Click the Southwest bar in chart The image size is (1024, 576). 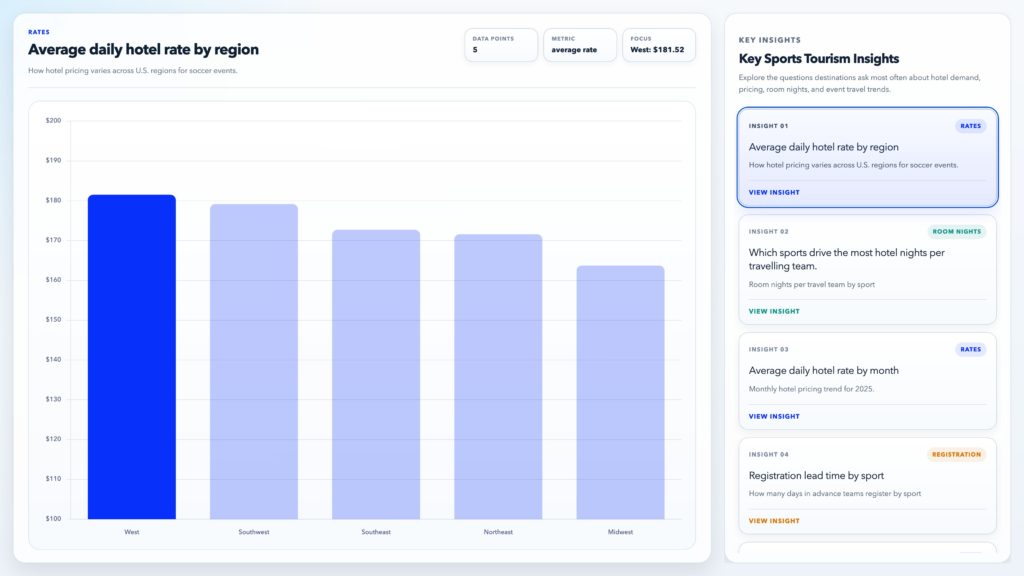[x=253, y=362]
